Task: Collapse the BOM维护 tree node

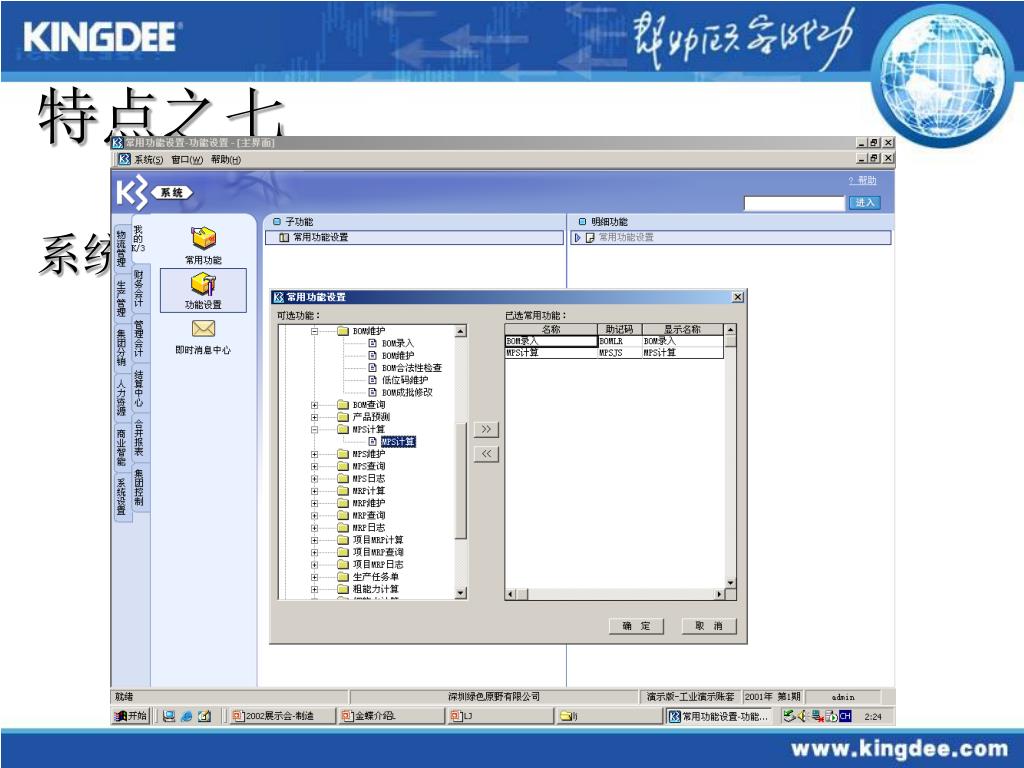Action: point(314,331)
